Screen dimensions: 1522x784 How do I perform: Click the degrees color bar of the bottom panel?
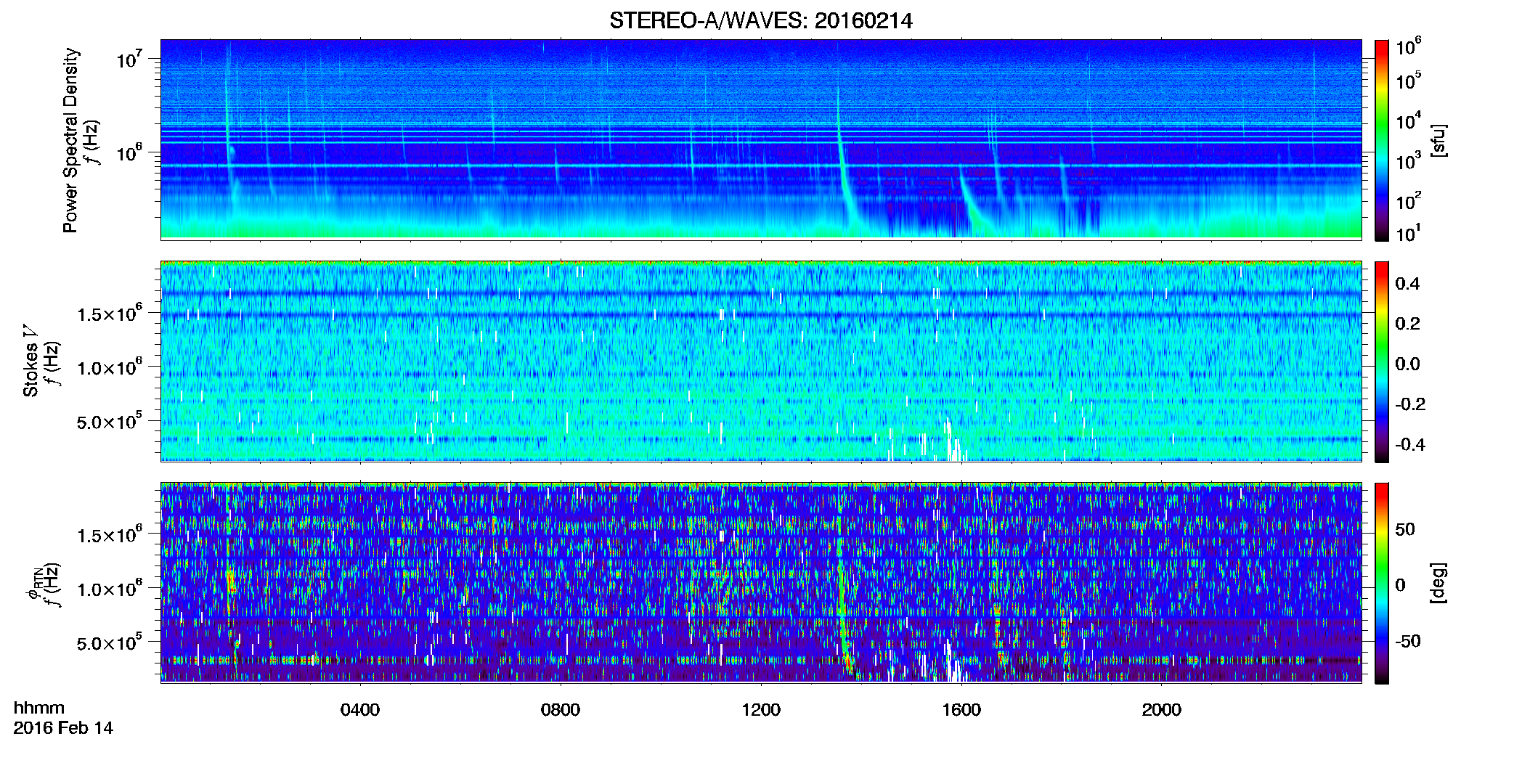(1382, 583)
